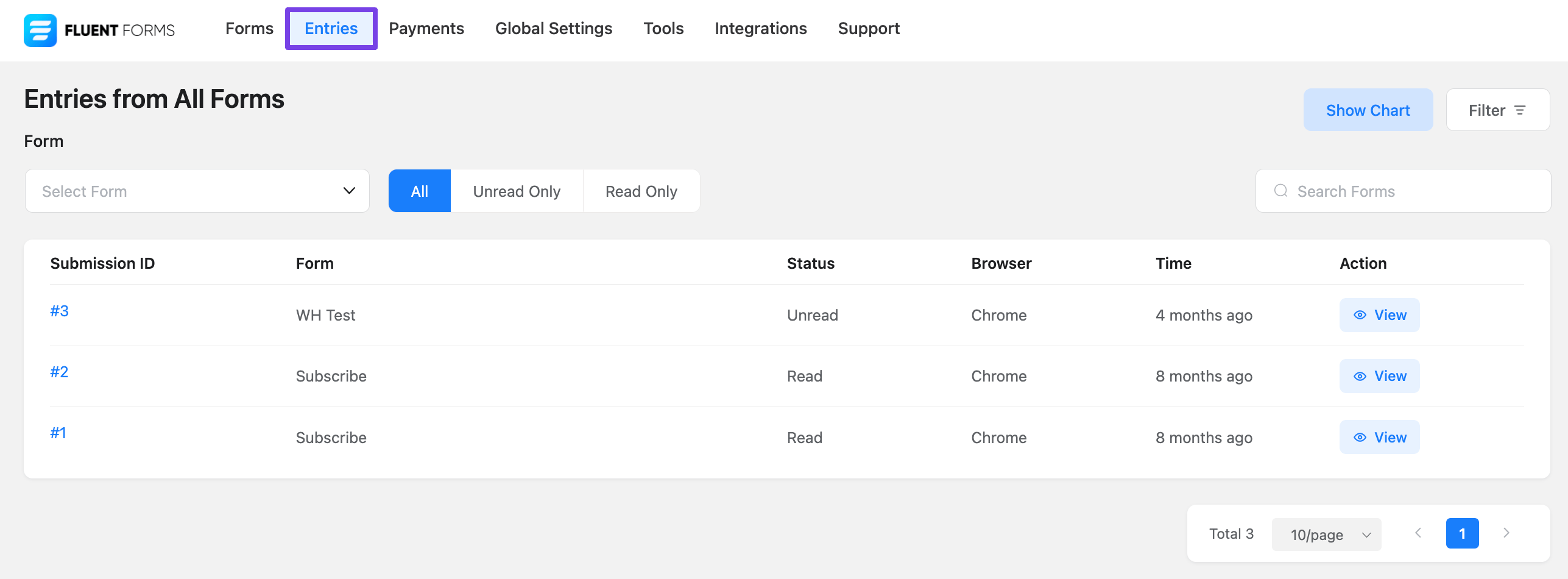Image resolution: width=1568 pixels, height=579 pixels.
Task: Click the Show Chart button
Action: (x=1368, y=110)
